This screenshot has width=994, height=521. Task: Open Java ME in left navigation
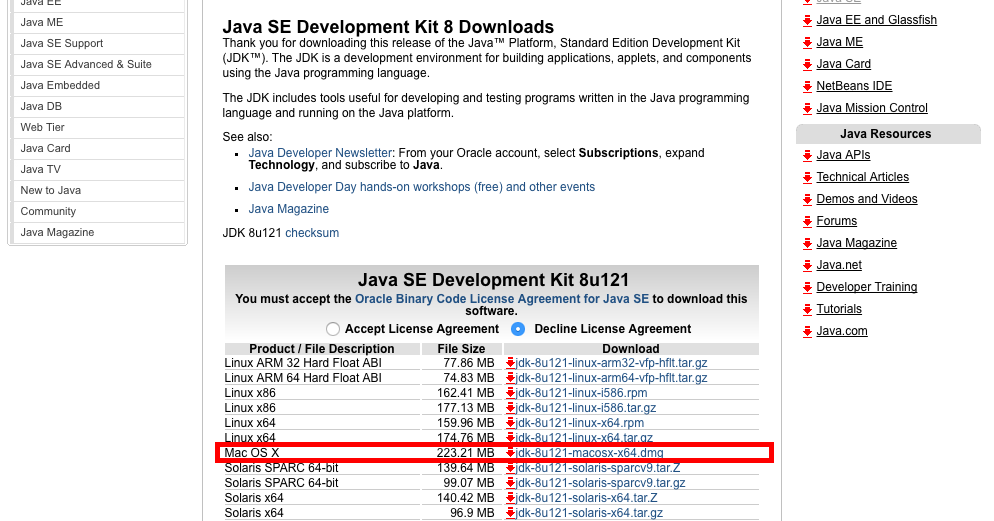click(98, 22)
